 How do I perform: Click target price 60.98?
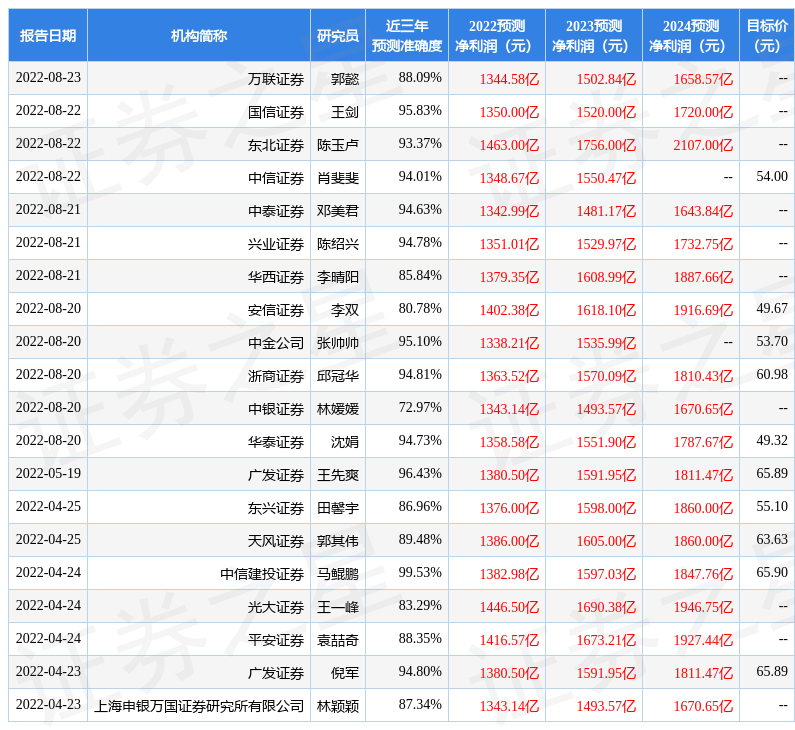point(772,374)
